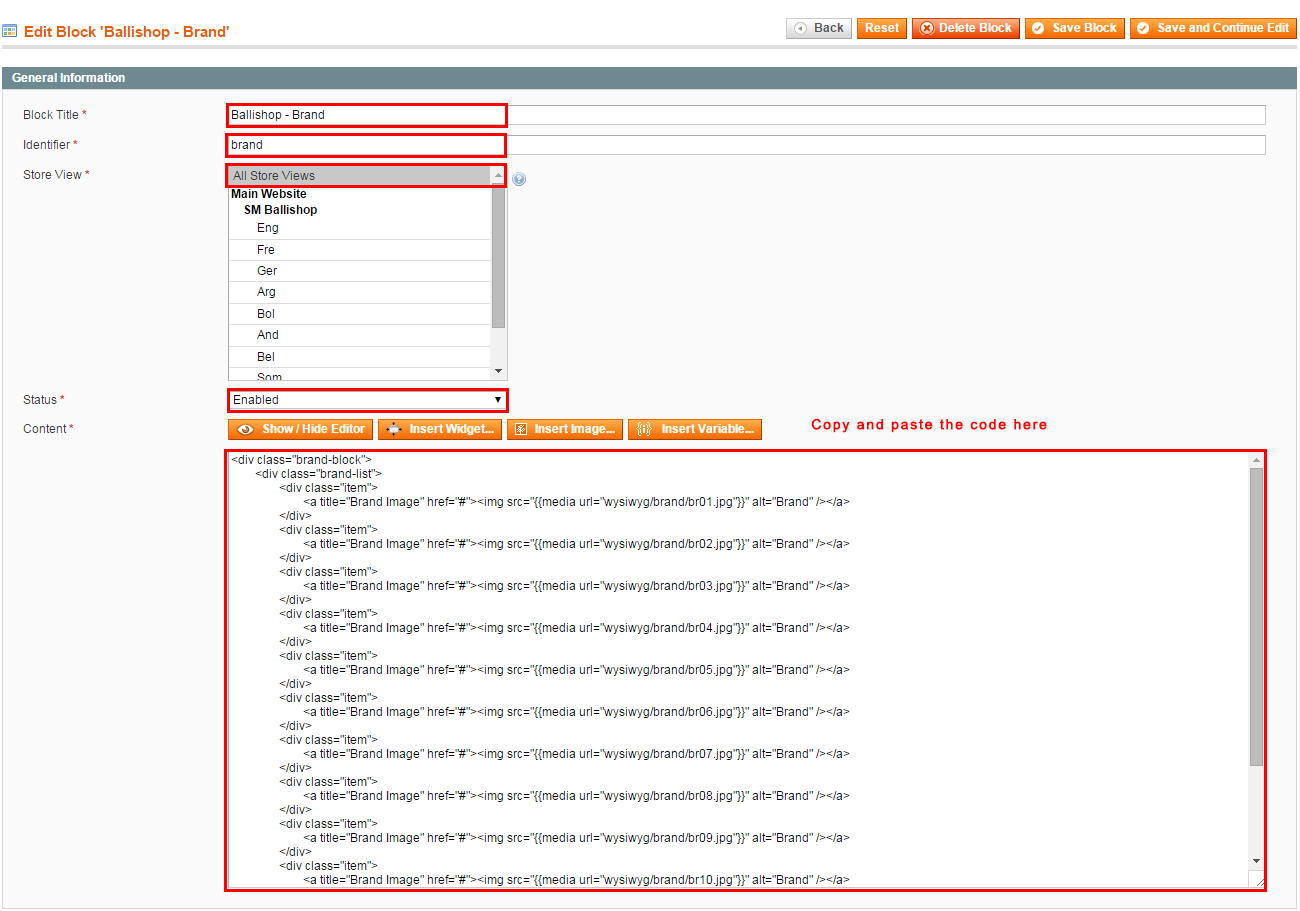Click the Edit Block 'Ballishop - Brand' heading

pos(127,32)
